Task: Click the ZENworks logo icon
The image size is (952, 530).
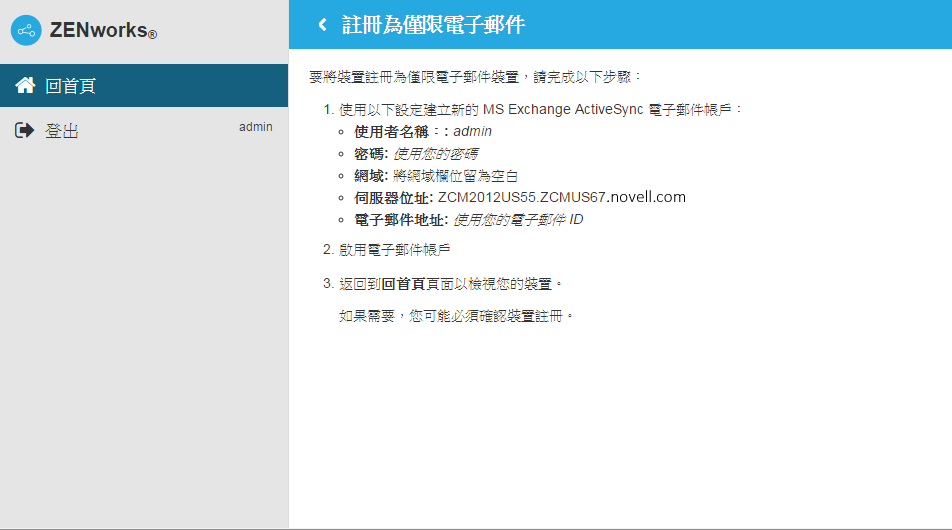Action: (x=26, y=30)
